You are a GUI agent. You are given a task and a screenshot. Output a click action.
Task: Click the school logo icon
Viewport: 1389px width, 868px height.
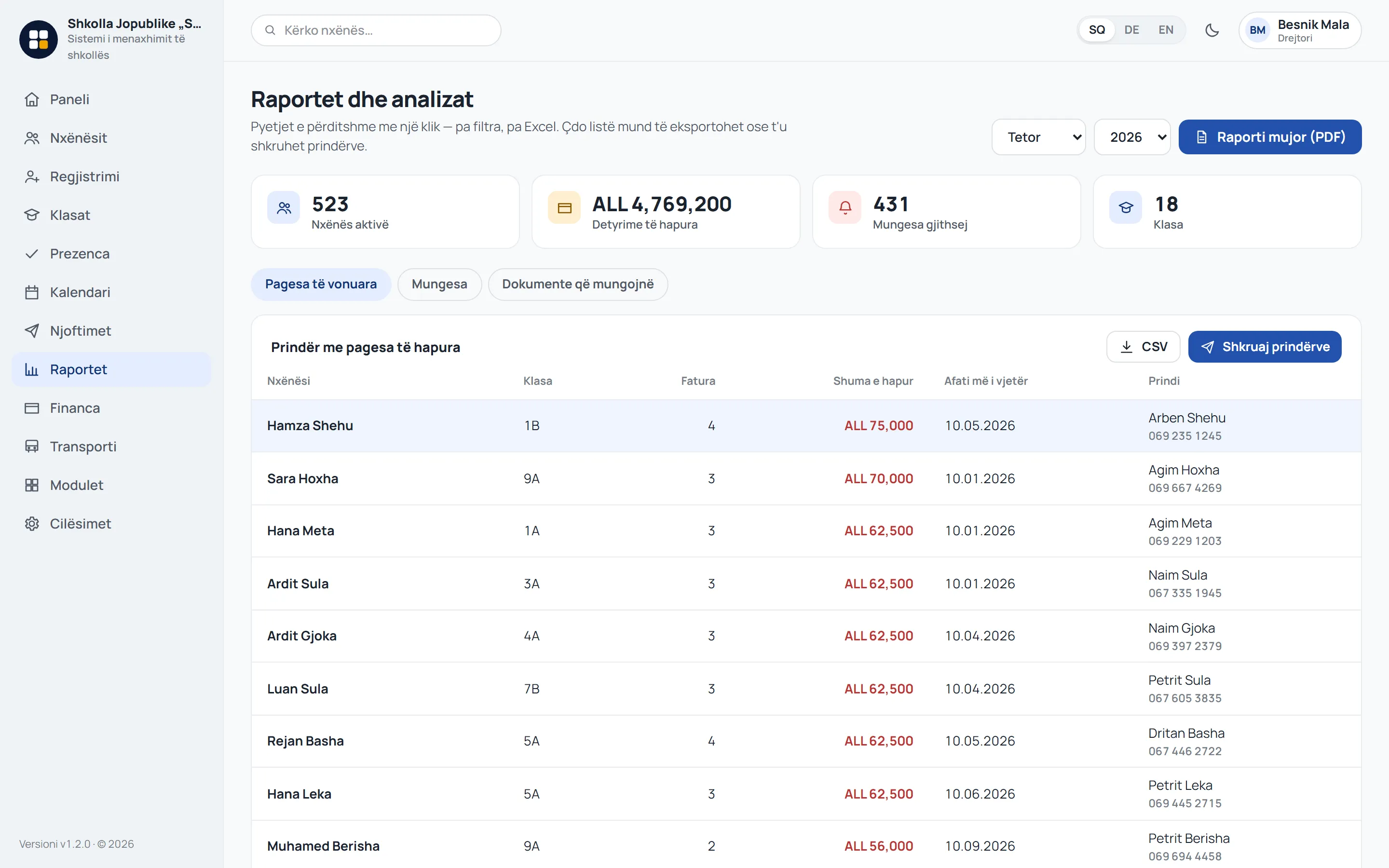[39, 39]
